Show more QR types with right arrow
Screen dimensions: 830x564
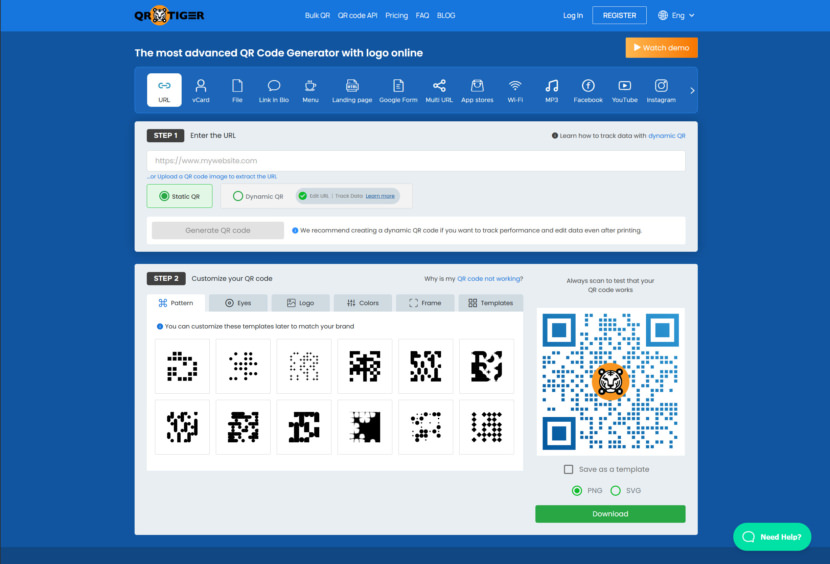[692, 91]
